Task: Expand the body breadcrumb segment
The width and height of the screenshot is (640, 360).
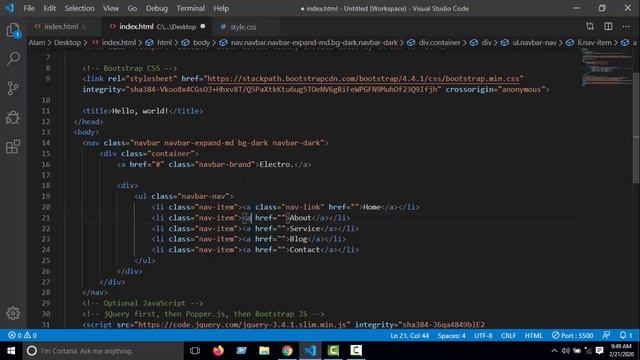Action: 201,42
